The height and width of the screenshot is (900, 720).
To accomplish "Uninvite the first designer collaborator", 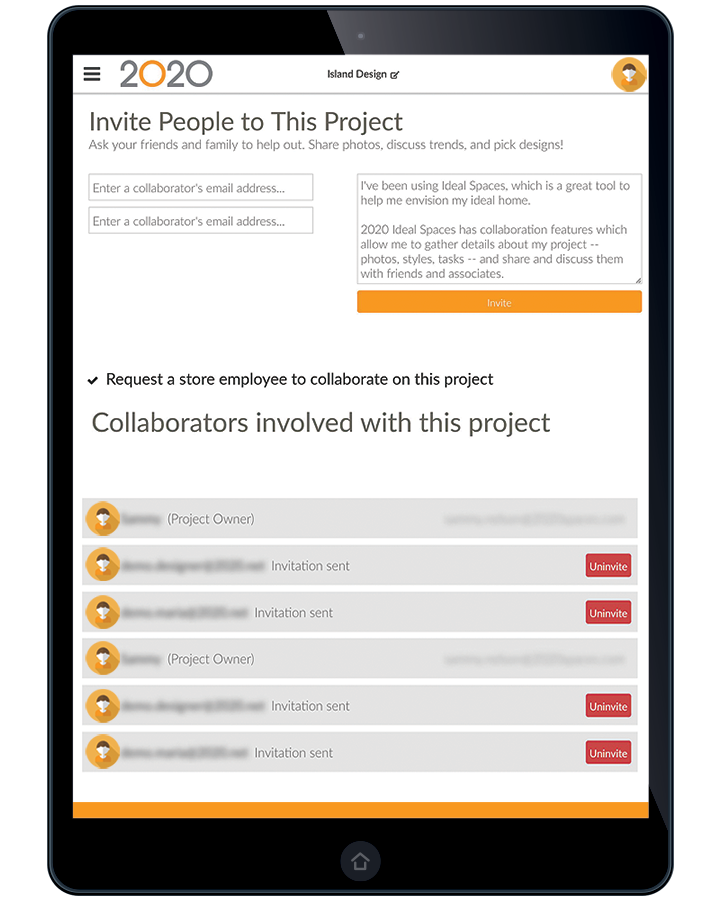I will point(608,566).
